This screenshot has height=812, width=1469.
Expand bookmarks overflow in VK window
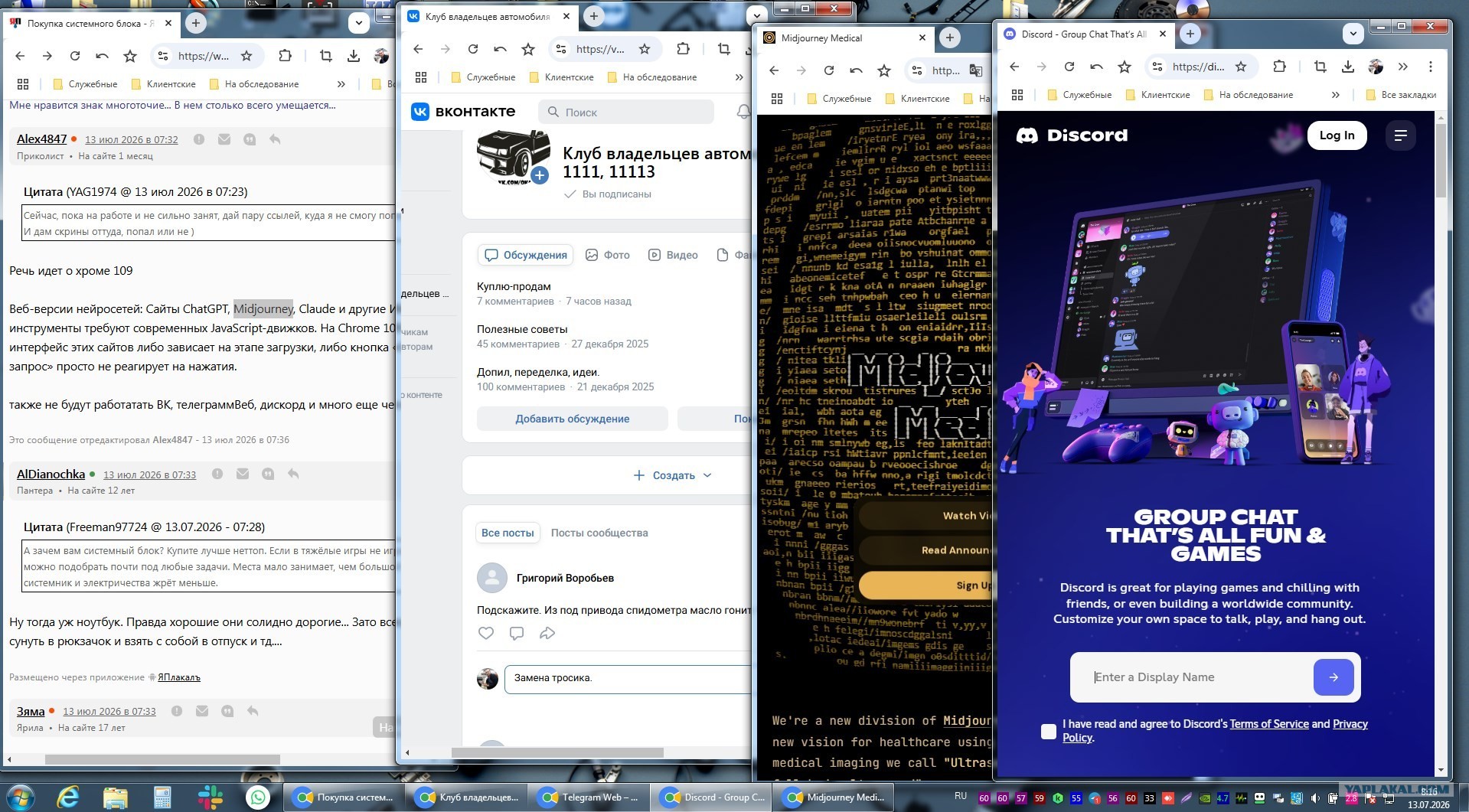tap(739, 77)
